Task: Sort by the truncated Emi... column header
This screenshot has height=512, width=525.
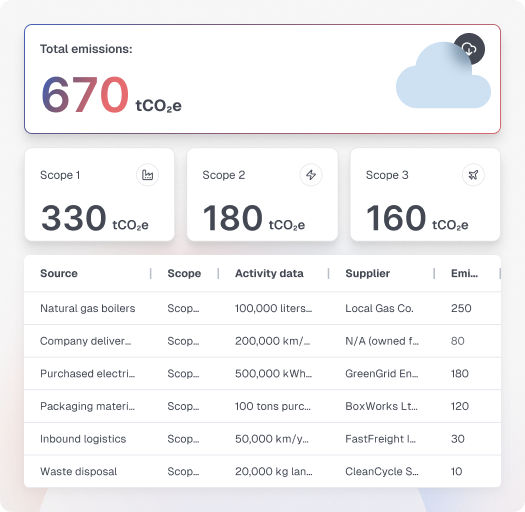Action: pos(464,273)
